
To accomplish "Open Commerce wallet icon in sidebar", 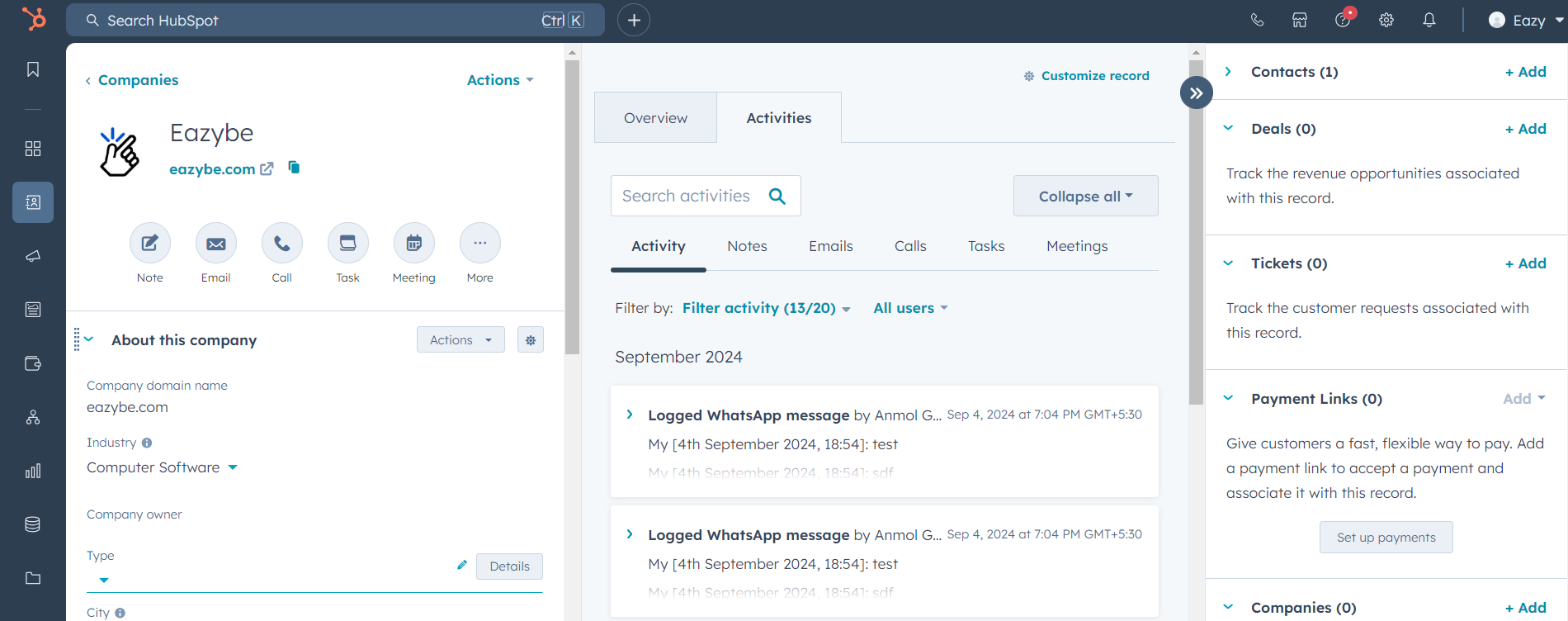I will [33, 363].
